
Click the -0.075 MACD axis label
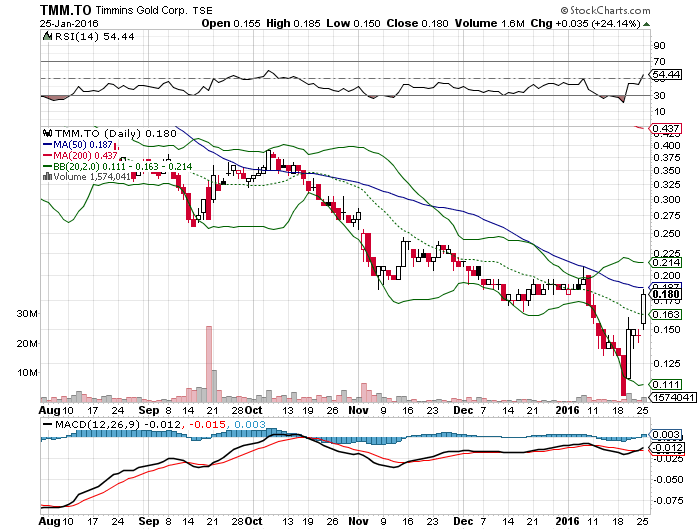click(668, 501)
